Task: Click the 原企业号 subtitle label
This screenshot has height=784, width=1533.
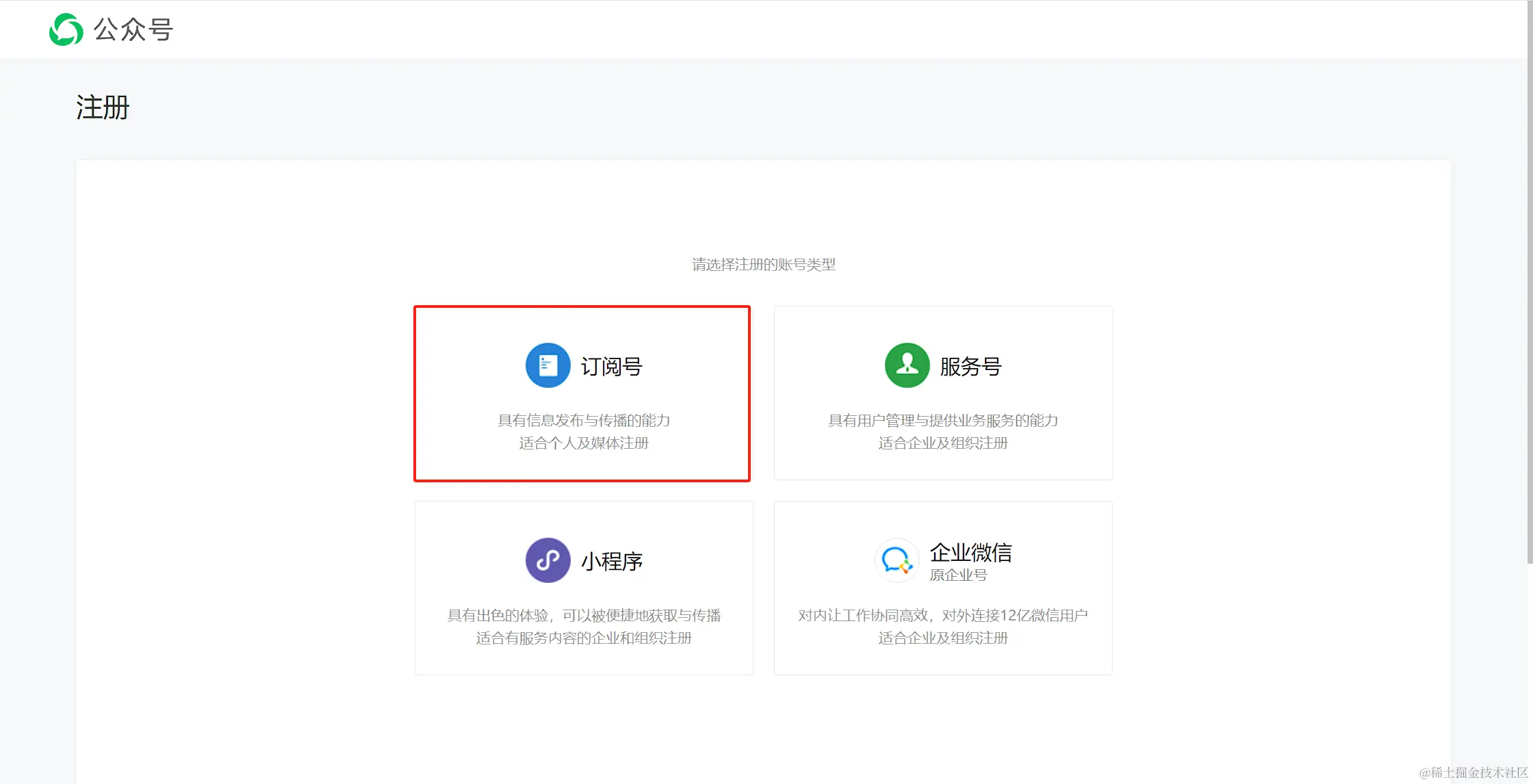Action: 958,575
